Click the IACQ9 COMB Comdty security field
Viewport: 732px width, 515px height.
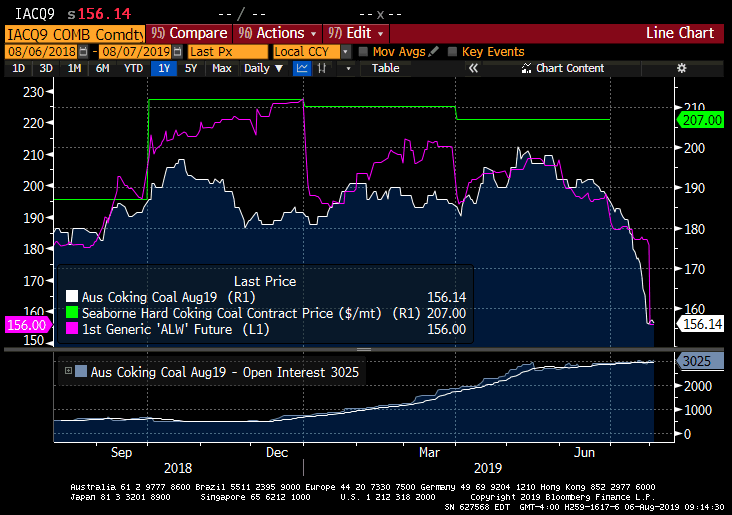[x=72, y=33]
